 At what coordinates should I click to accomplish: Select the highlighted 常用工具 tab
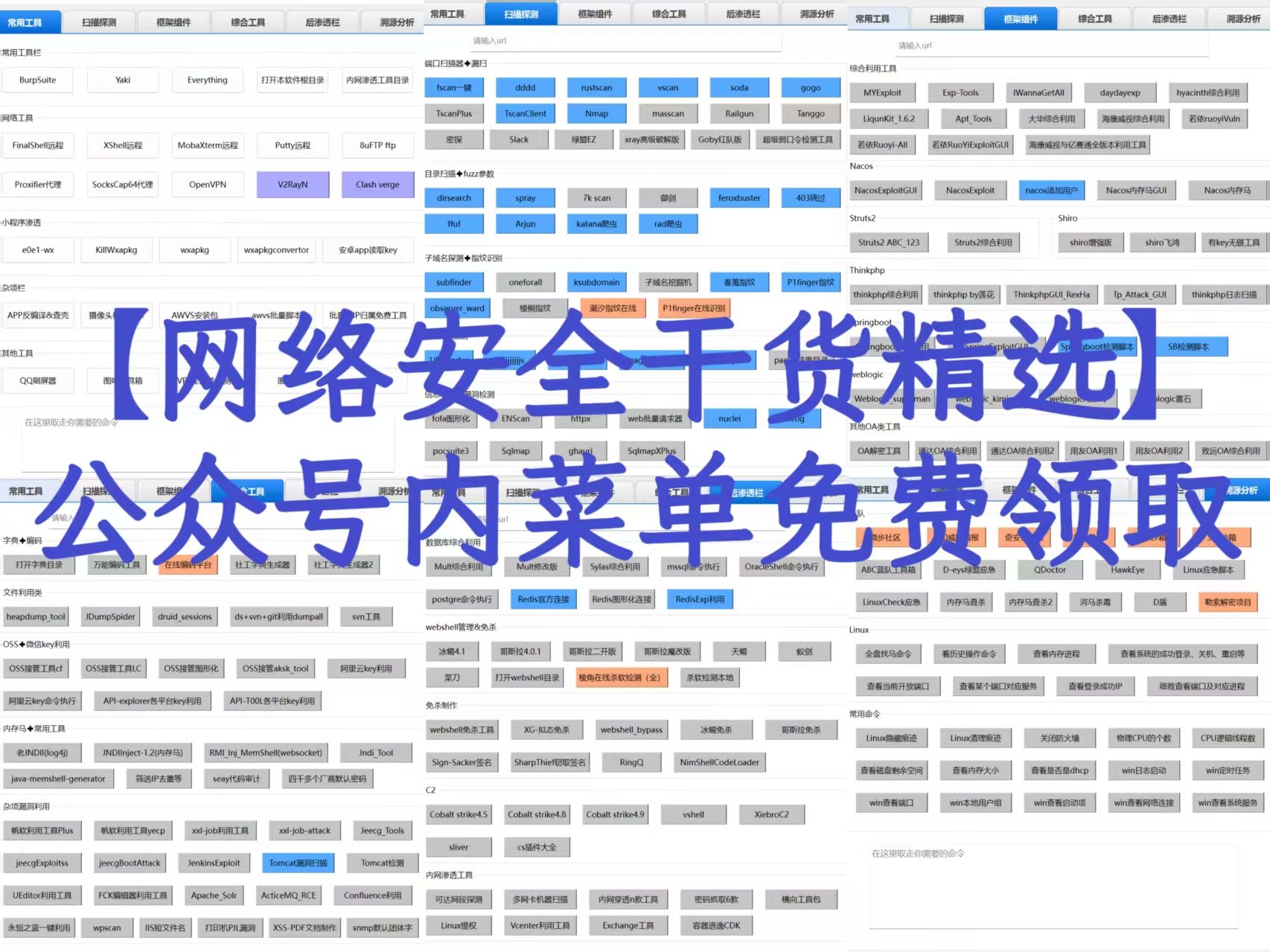pos(25,22)
